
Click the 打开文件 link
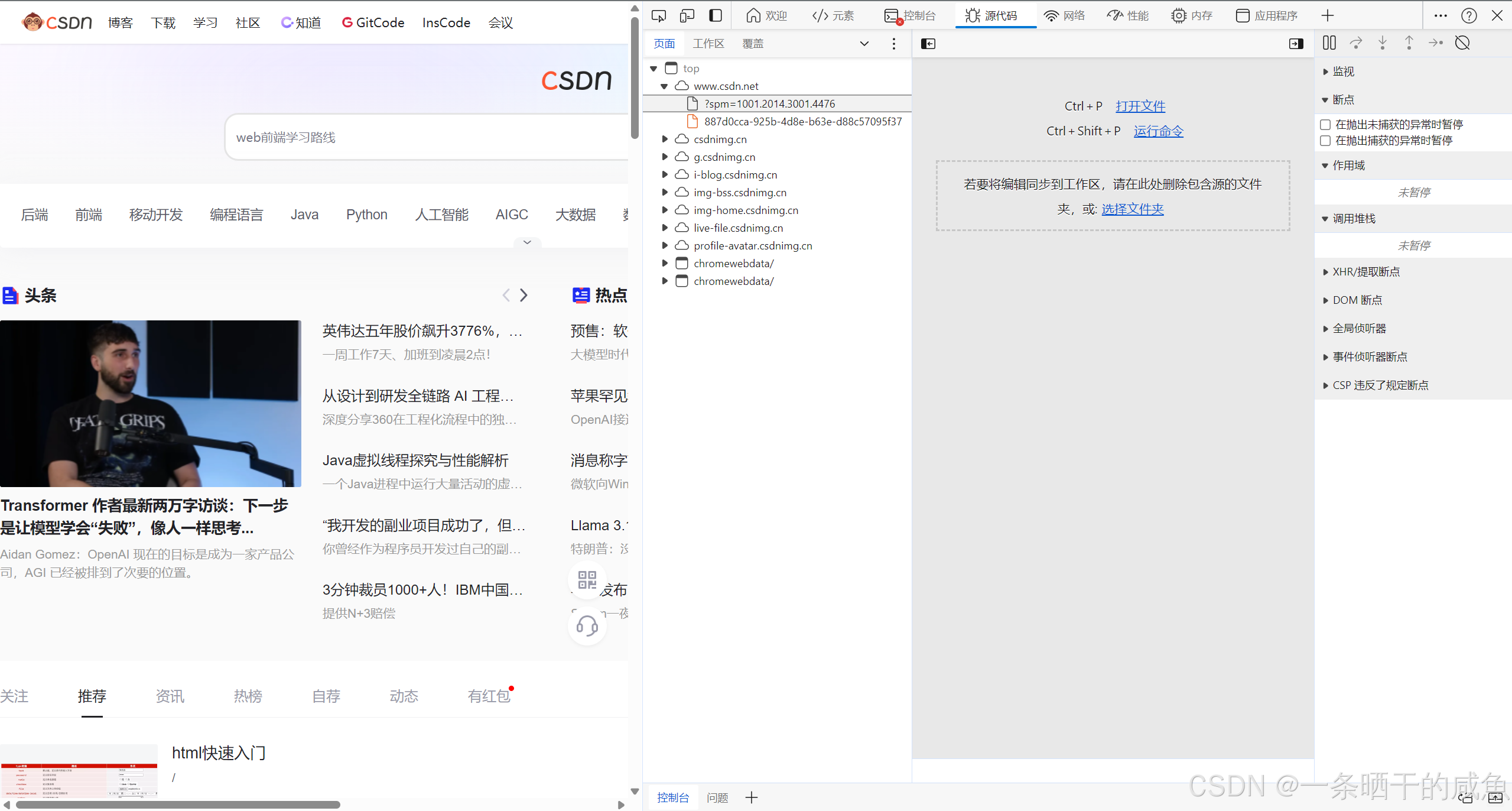pyautogui.click(x=1140, y=106)
